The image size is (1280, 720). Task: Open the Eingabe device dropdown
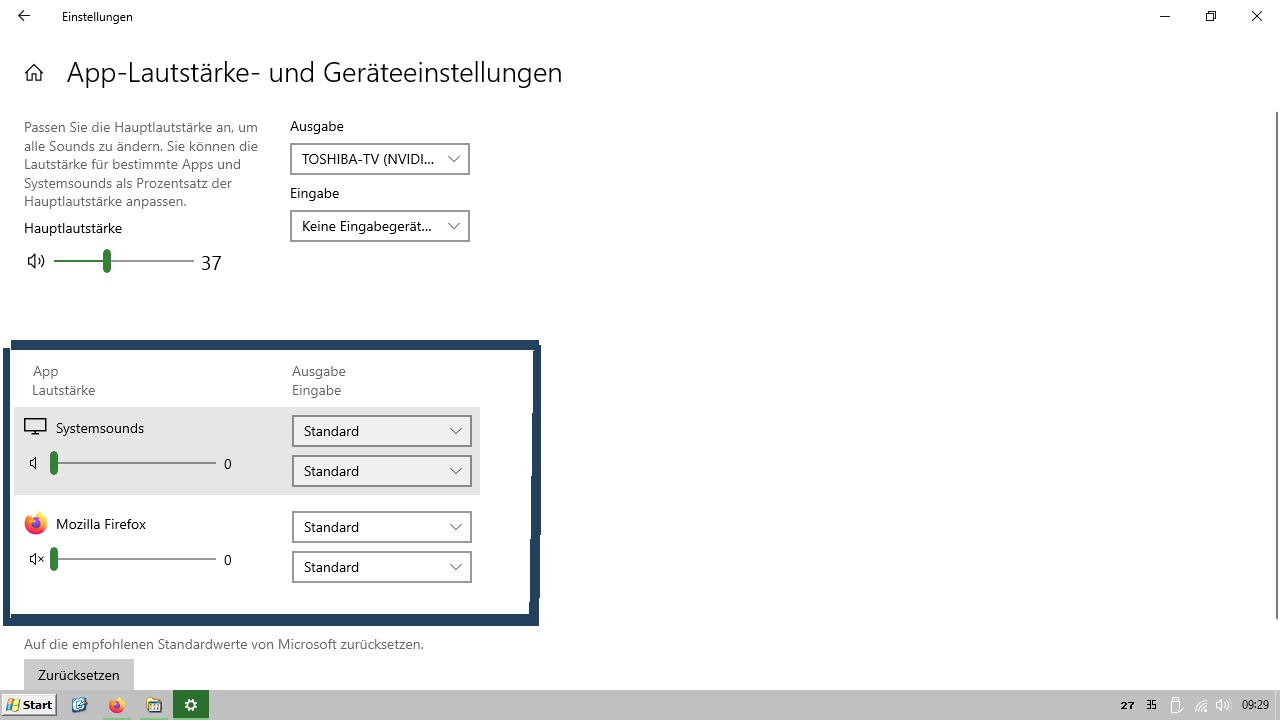[380, 226]
